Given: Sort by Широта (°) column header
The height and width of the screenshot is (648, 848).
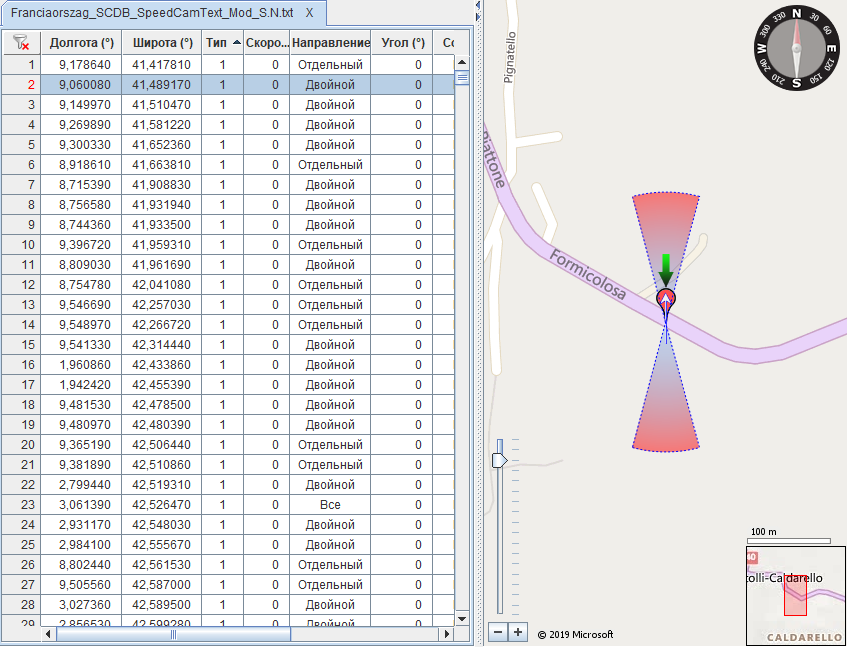Looking at the screenshot, I should click(162, 43).
